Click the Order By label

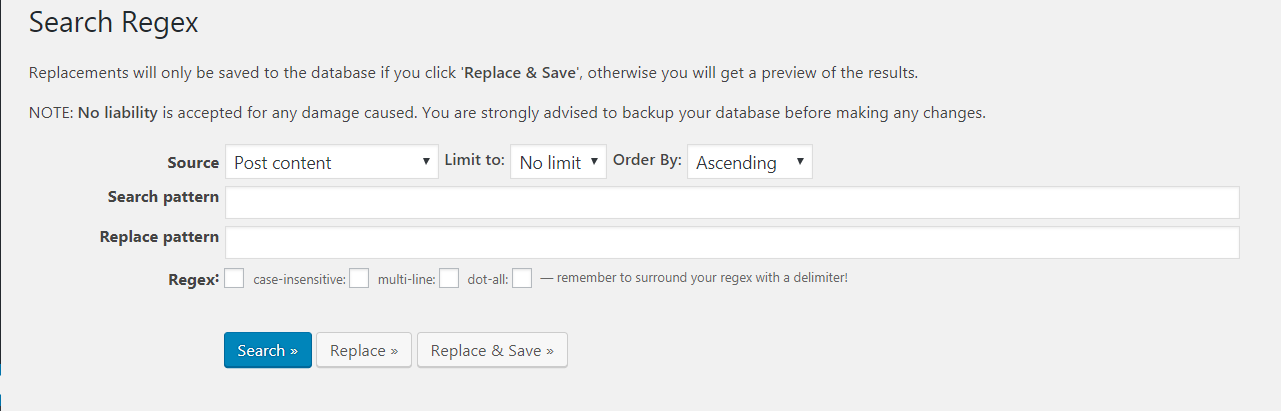647,160
